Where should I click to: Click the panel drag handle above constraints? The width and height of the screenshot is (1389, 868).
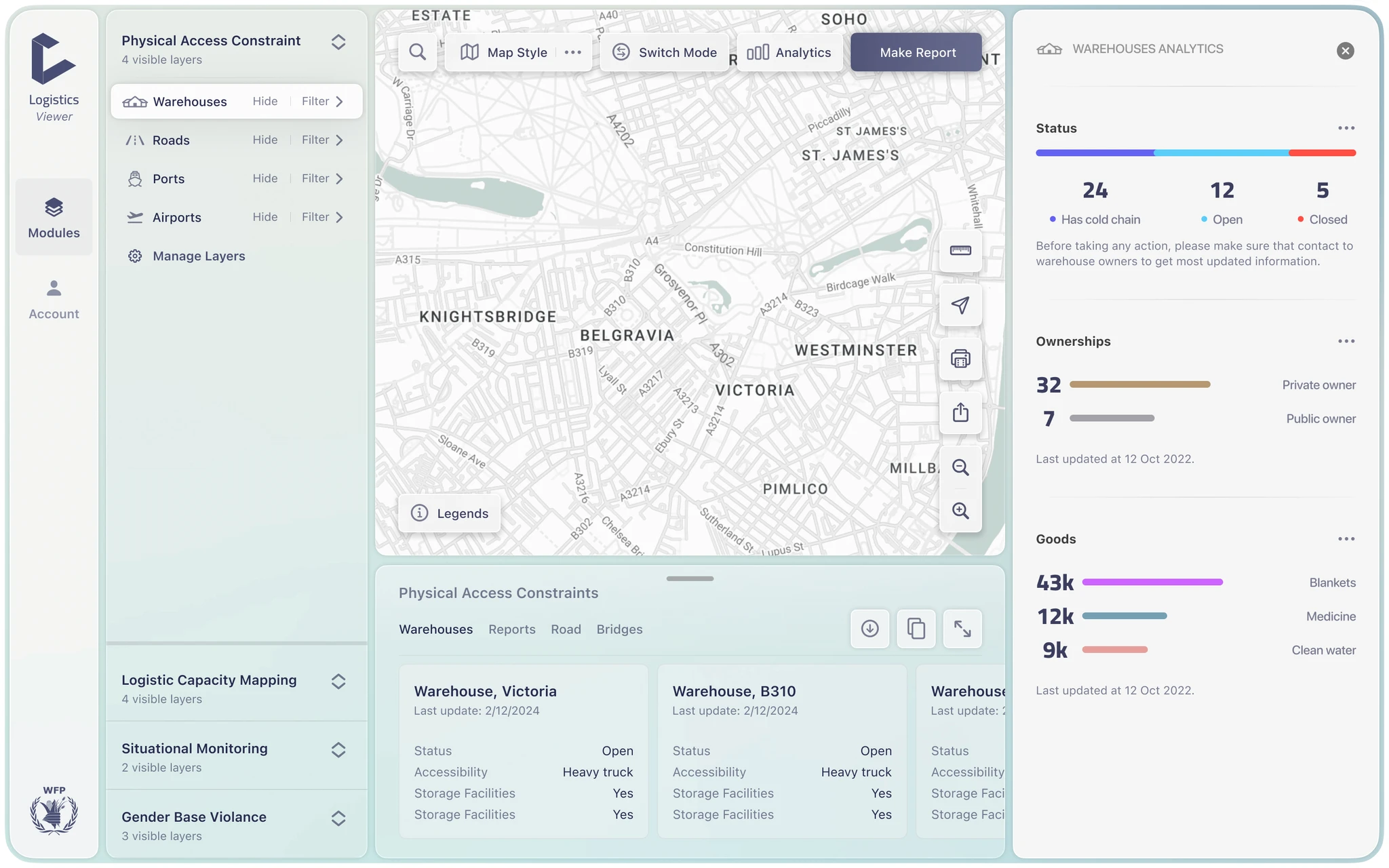[x=690, y=578]
